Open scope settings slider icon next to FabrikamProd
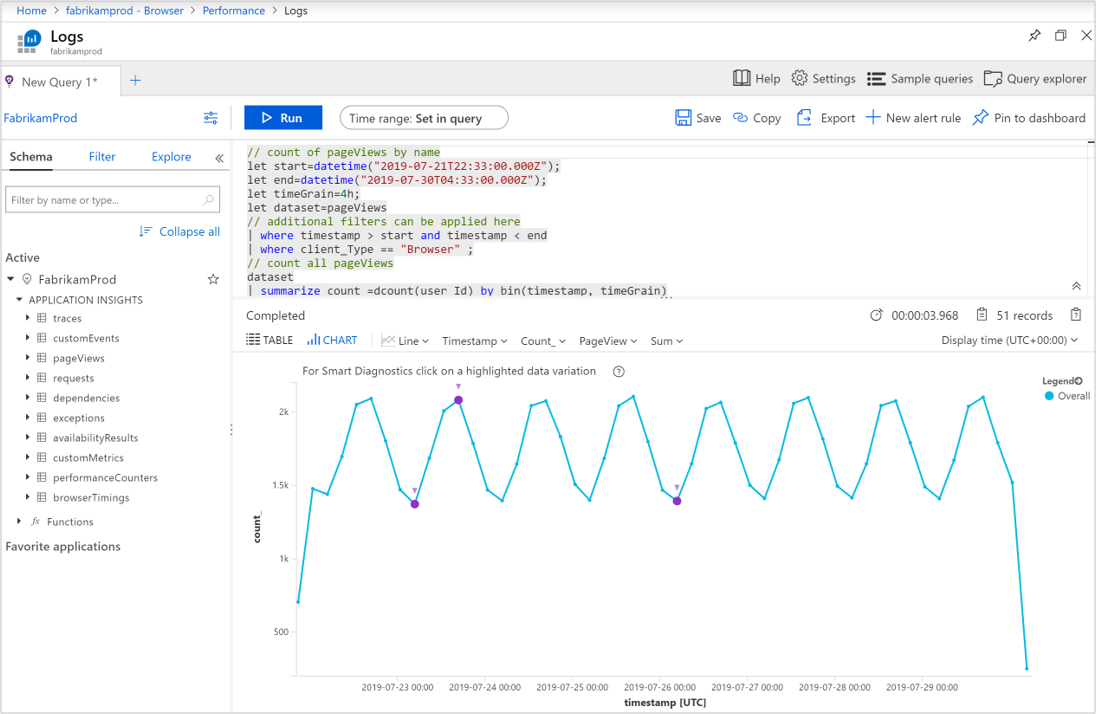The height and width of the screenshot is (714, 1096). (x=210, y=118)
